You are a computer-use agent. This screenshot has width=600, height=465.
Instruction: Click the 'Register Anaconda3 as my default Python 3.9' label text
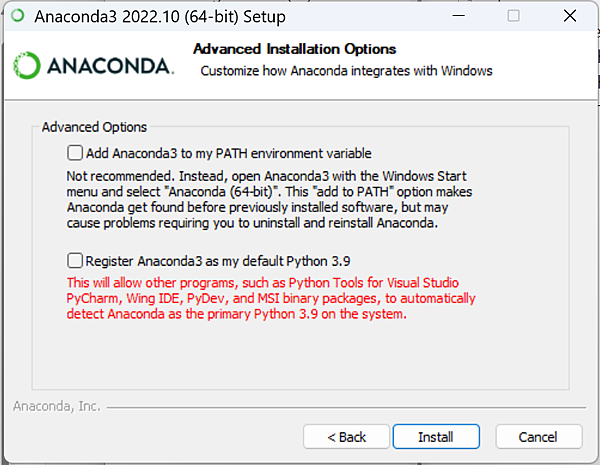[x=218, y=261]
